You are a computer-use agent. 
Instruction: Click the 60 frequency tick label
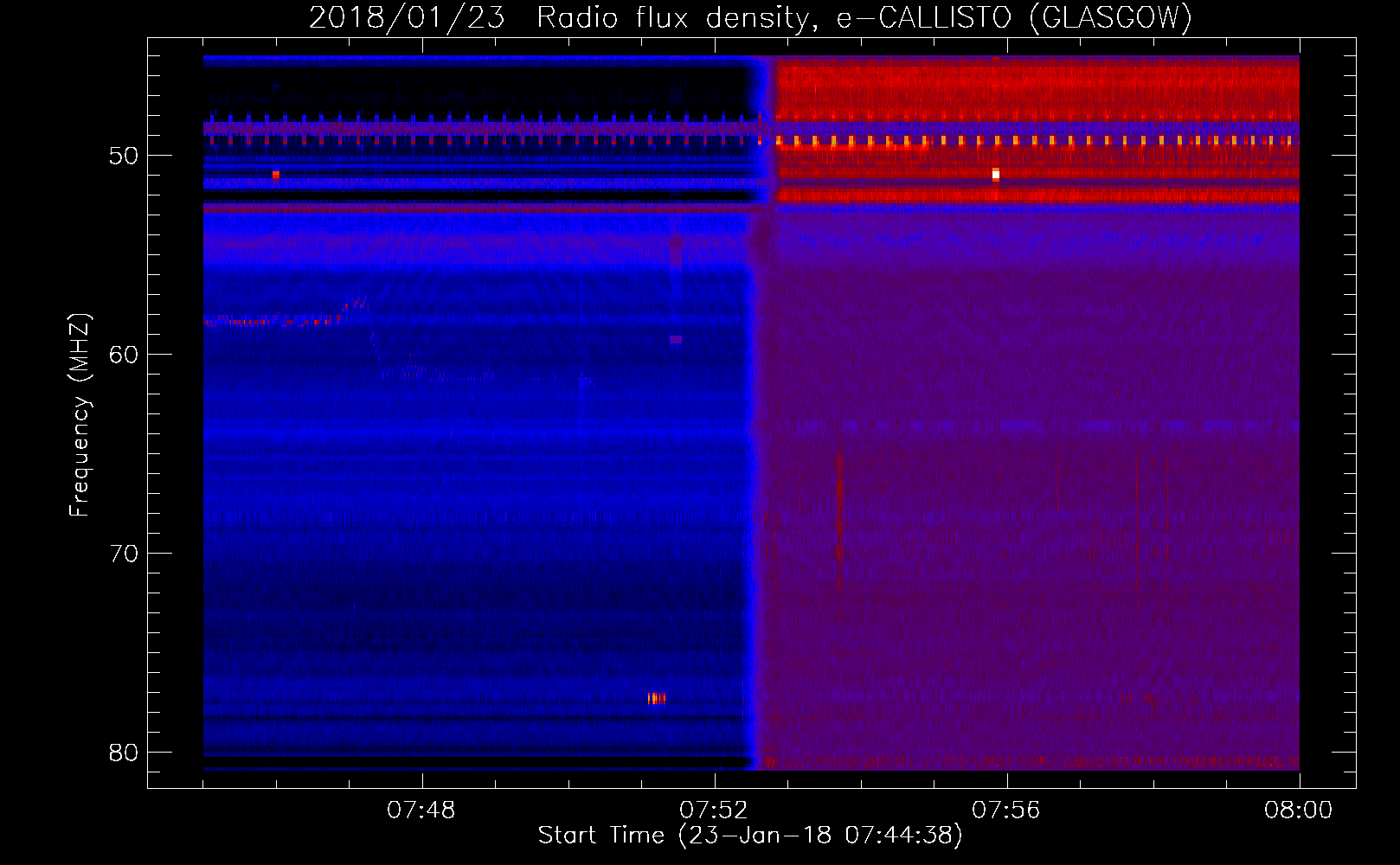point(125,355)
